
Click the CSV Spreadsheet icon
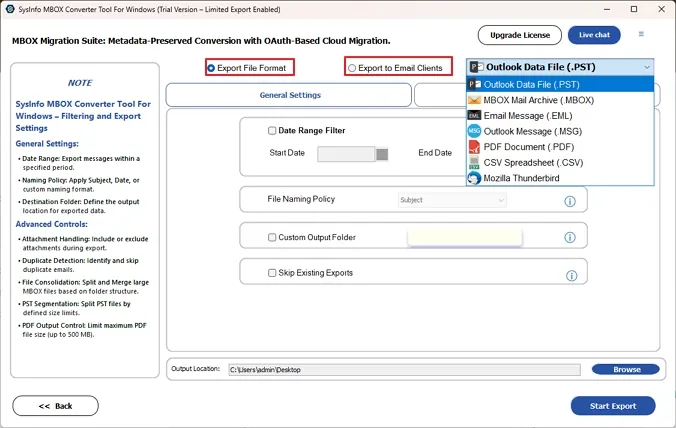click(x=474, y=162)
